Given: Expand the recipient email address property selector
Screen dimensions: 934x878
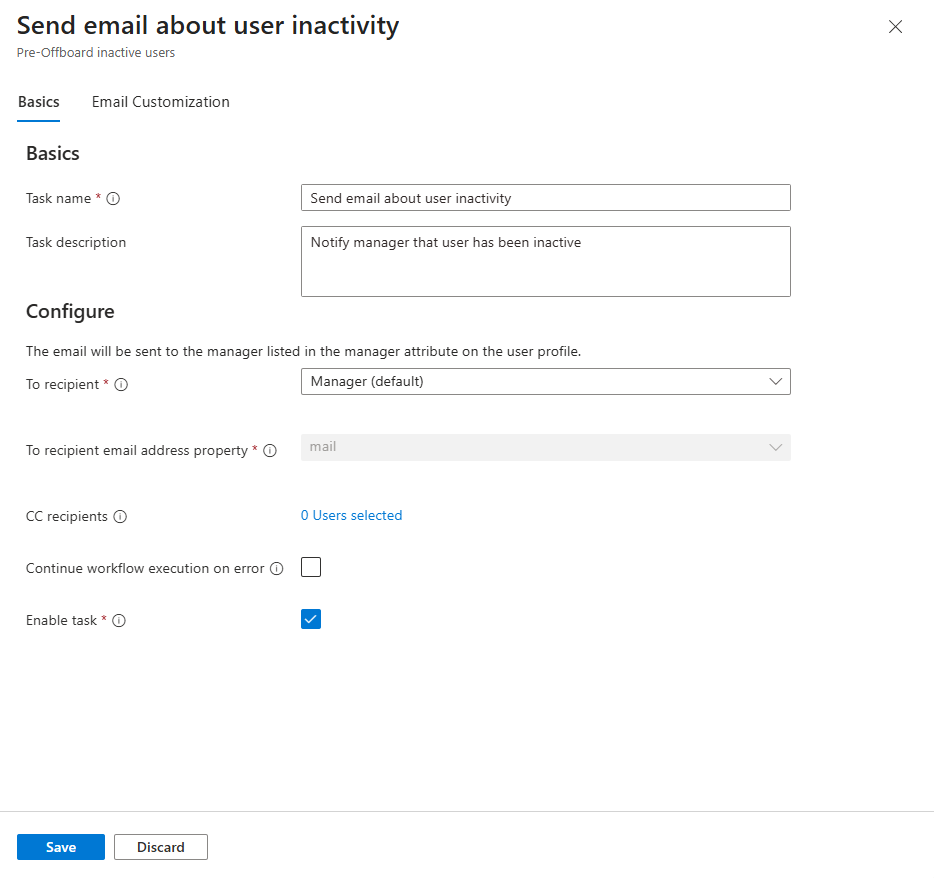Looking at the screenshot, I should pos(775,447).
